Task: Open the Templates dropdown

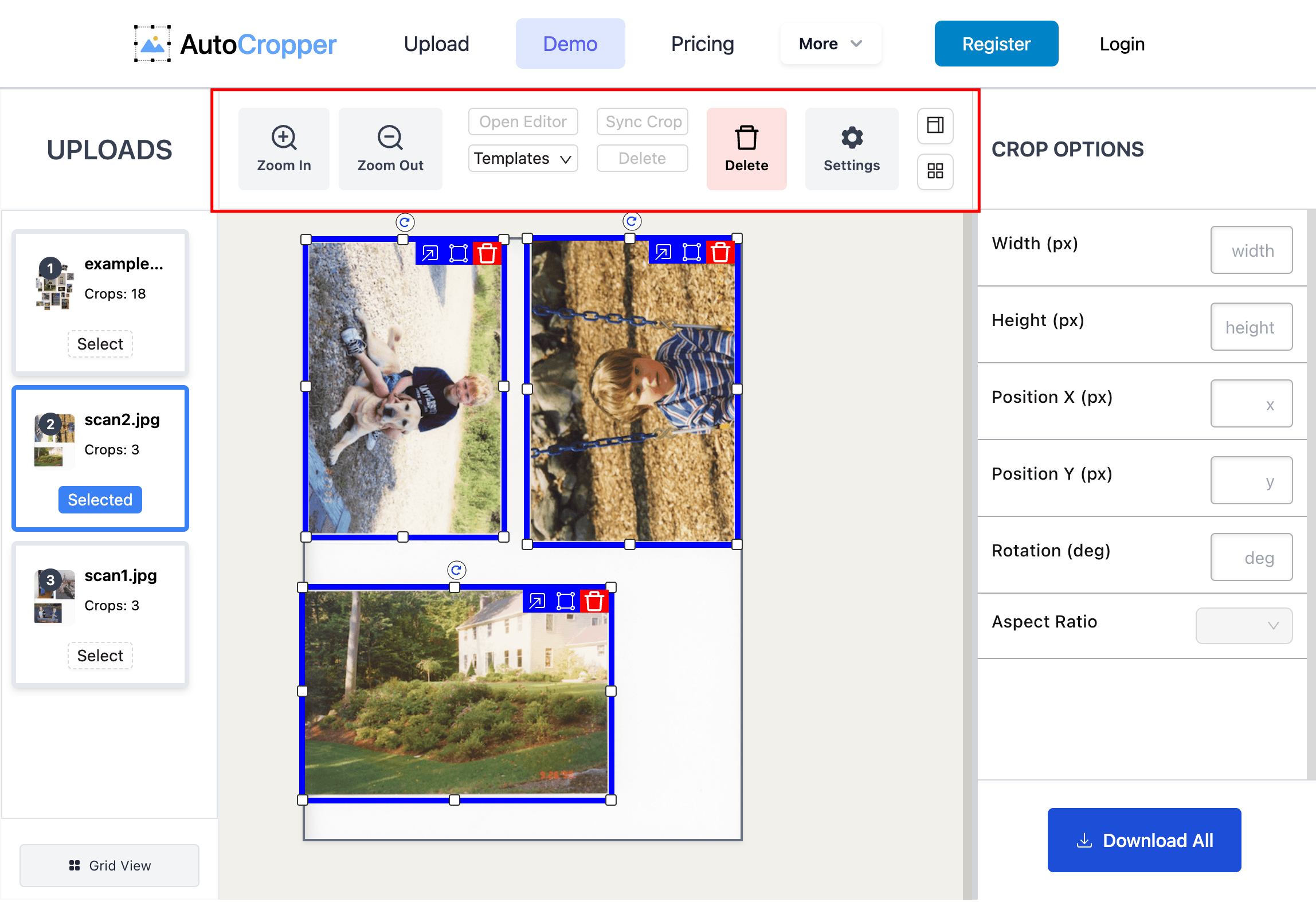Action: click(x=522, y=158)
